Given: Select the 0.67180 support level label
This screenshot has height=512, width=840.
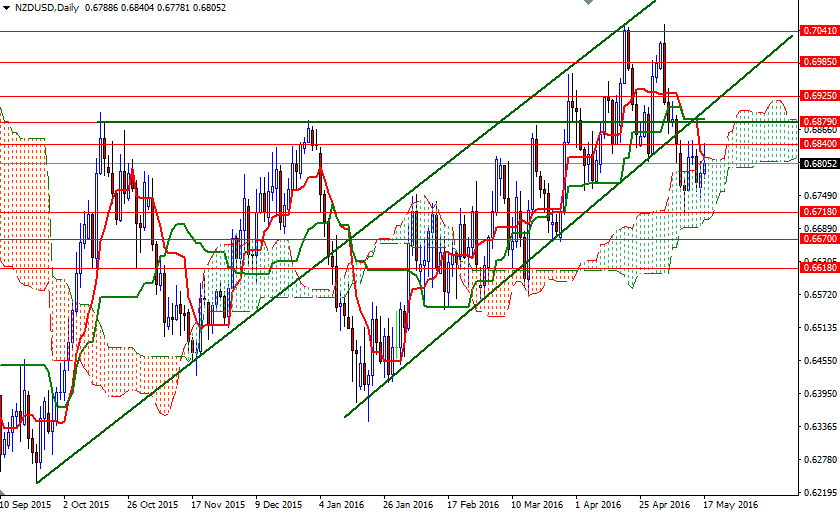Looking at the screenshot, I should (819, 212).
